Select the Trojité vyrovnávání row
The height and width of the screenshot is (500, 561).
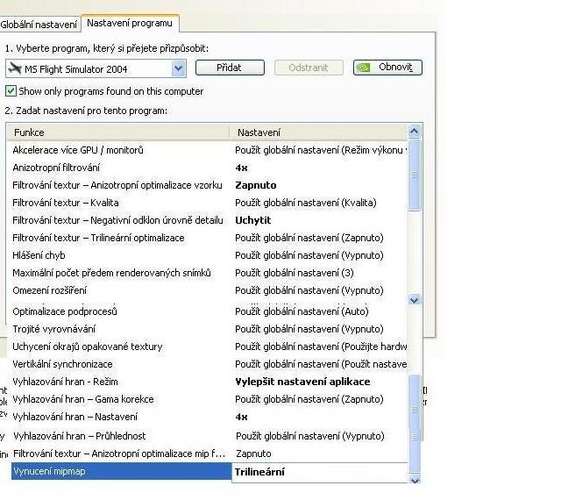210,329
